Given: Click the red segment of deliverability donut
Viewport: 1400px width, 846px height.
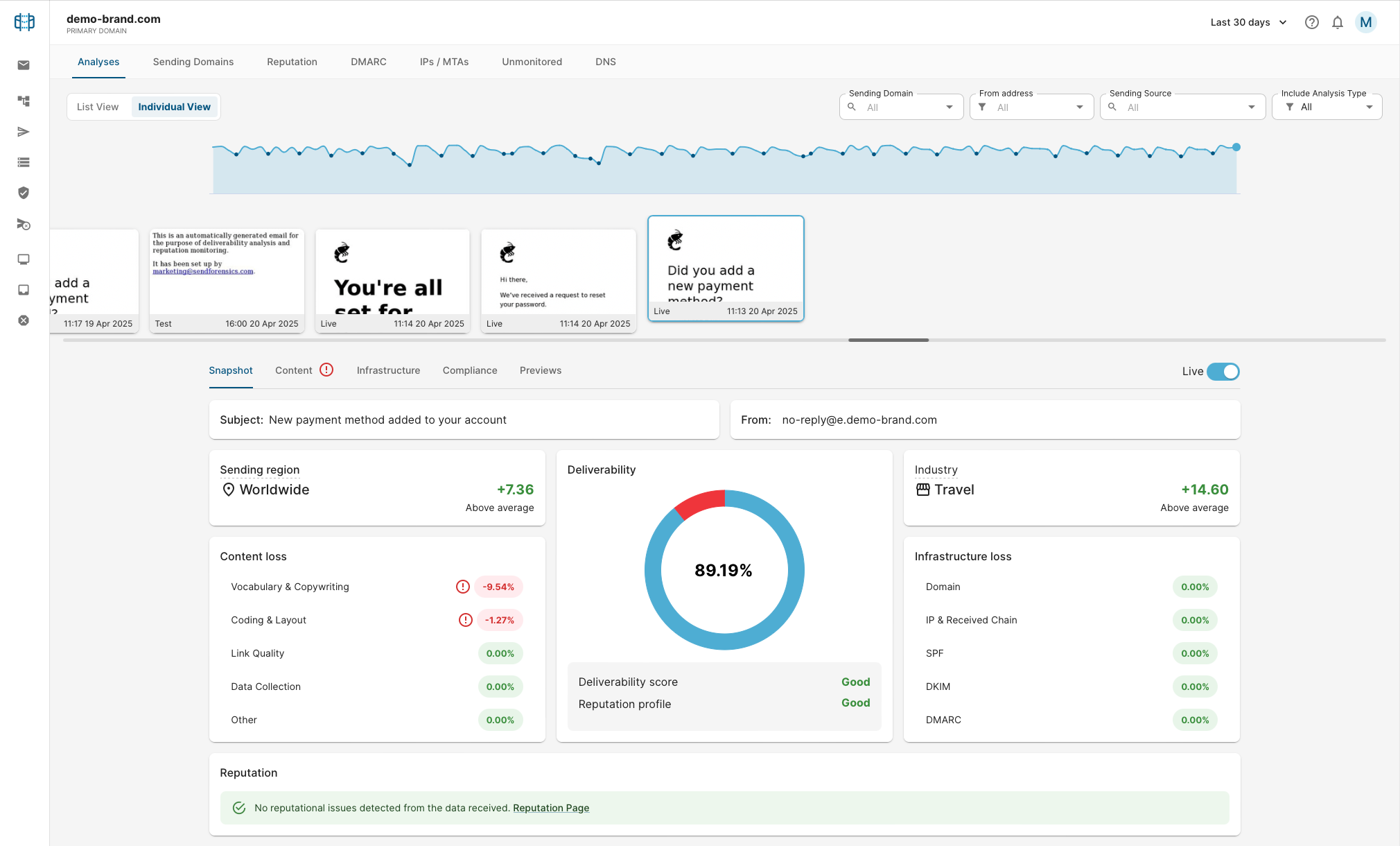Looking at the screenshot, I should pyautogui.click(x=700, y=503).
